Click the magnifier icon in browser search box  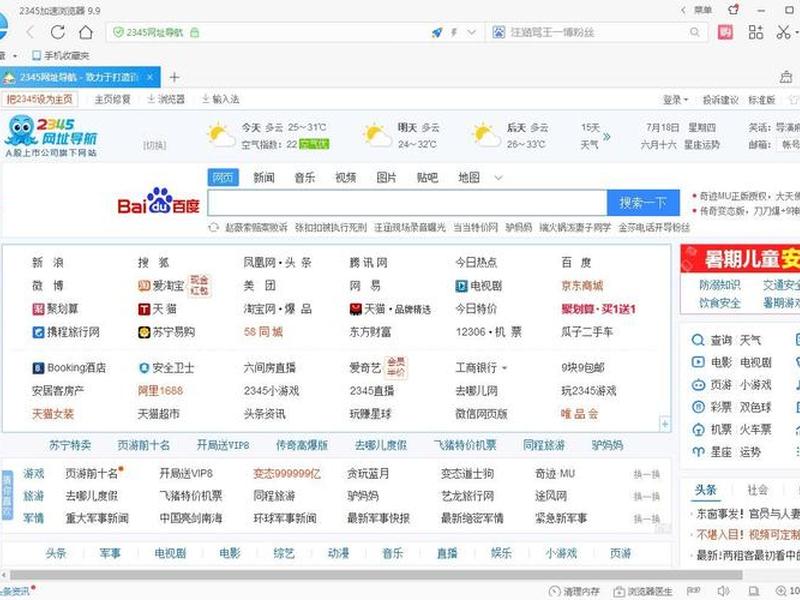694,32
